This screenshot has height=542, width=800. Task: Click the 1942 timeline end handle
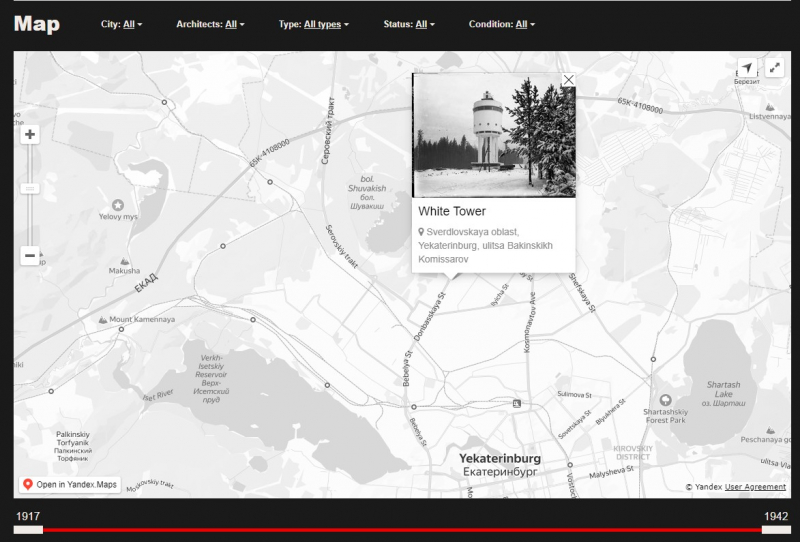pos(775,529)
